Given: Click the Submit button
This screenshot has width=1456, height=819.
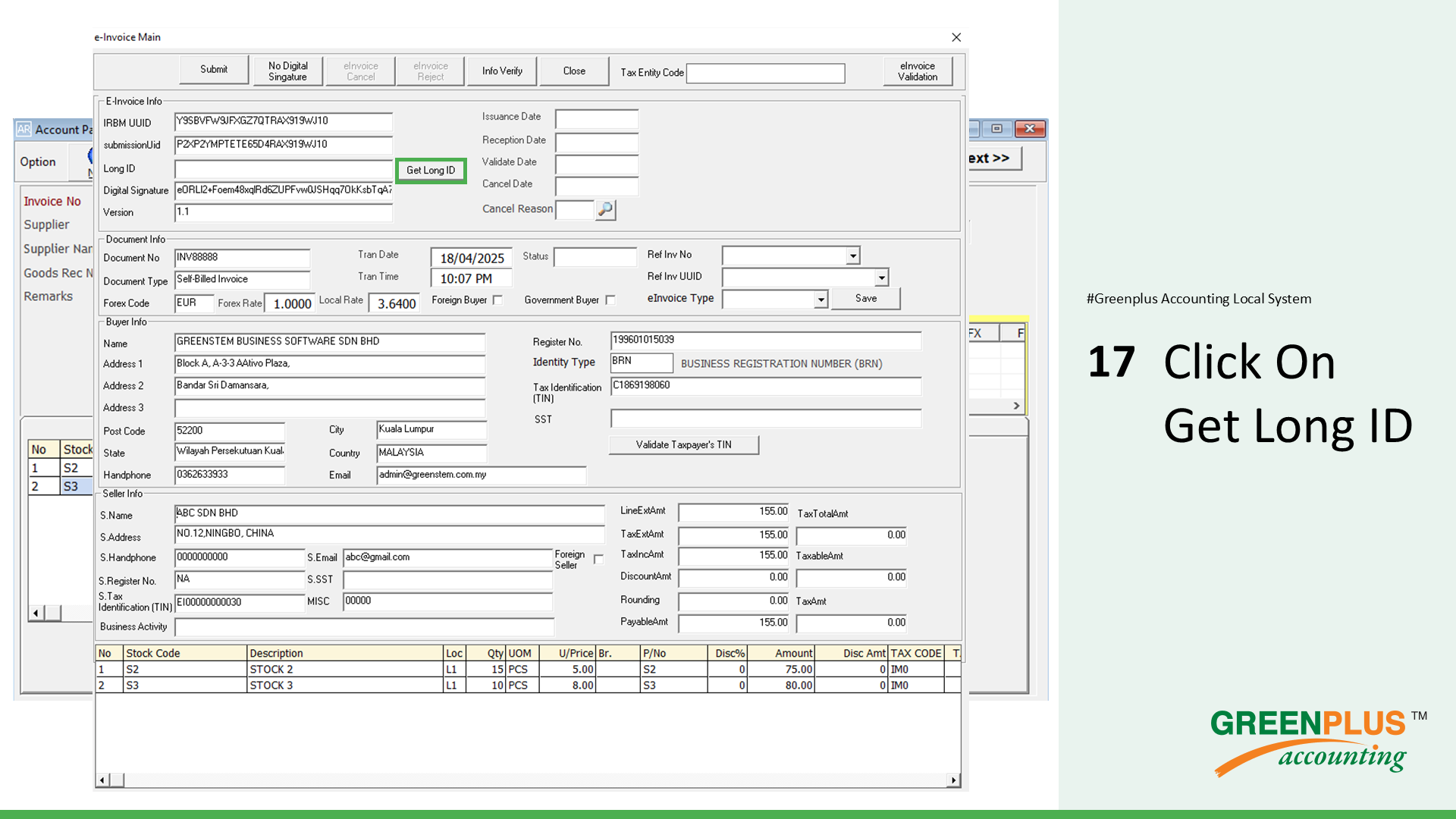Looking at the screenshot, I should (214, 70).
